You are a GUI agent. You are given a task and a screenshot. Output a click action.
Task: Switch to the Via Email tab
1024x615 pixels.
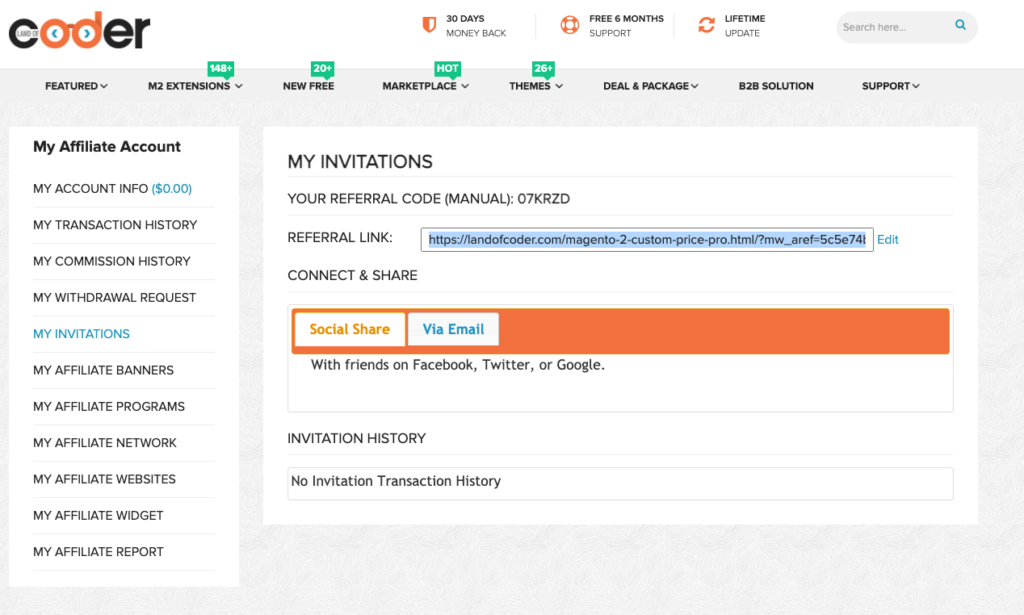pos(453,329)
